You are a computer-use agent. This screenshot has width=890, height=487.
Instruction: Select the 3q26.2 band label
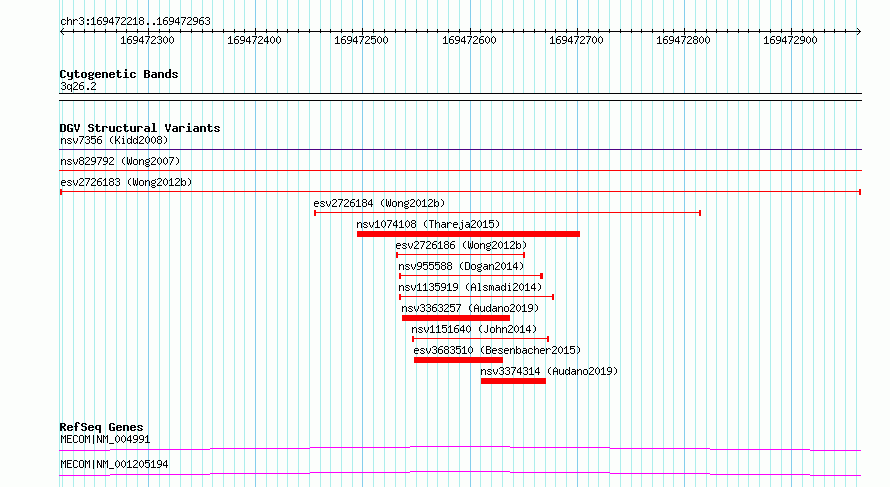click(78, 86)
